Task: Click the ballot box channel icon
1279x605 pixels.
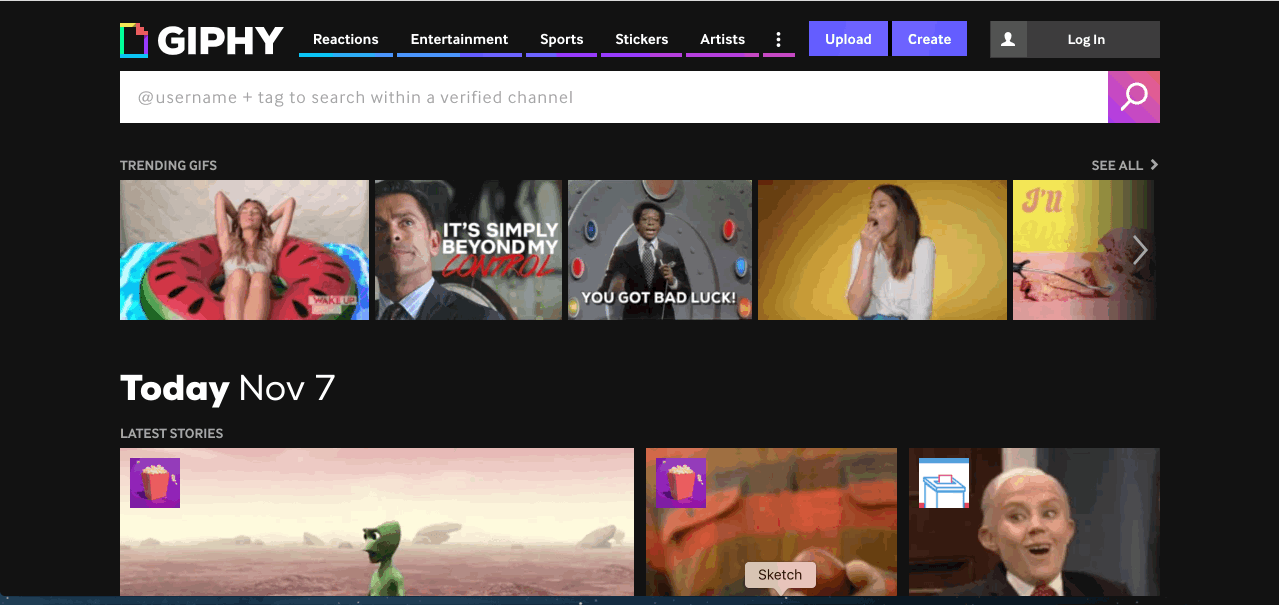Action: 944,483
